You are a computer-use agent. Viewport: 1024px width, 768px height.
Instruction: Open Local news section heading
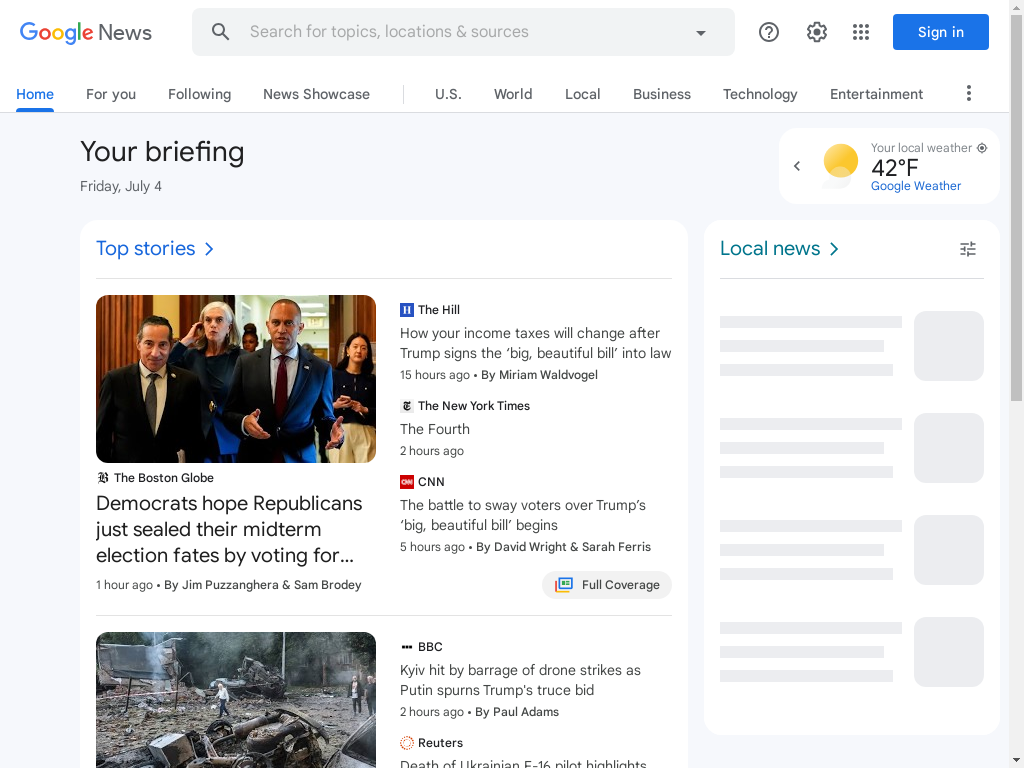[x=779, y=249]
